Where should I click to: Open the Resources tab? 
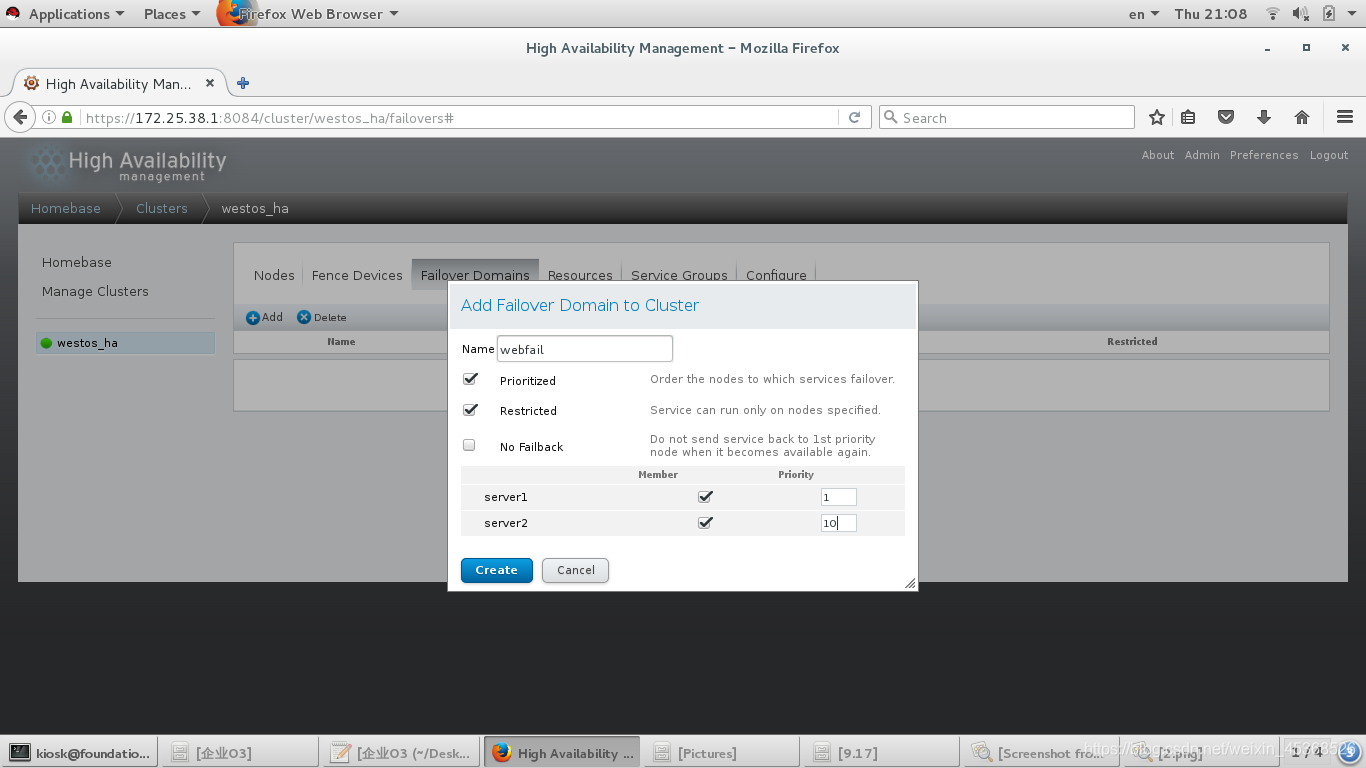click(580, 275)
